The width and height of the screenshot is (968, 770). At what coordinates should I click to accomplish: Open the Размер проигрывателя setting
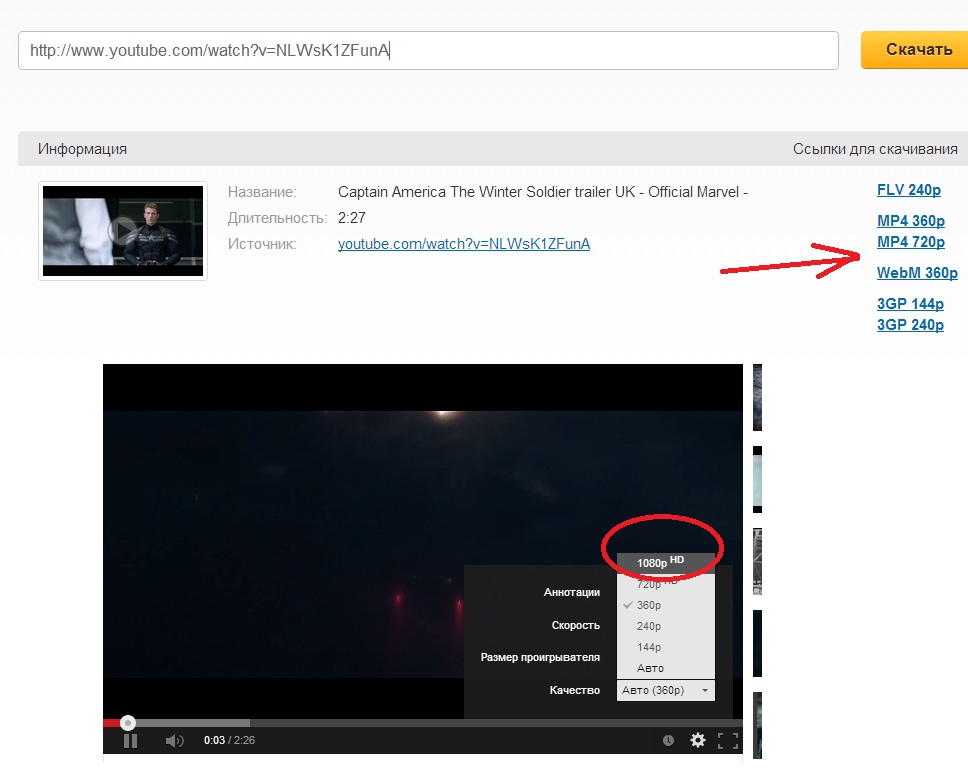(540, 657)
